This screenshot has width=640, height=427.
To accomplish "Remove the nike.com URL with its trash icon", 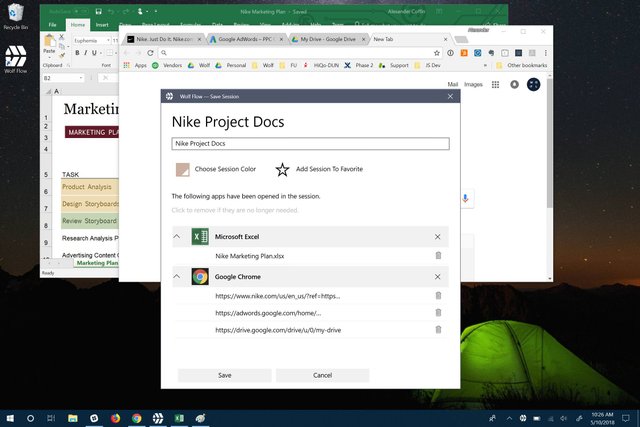I will [x=437, y=296].
